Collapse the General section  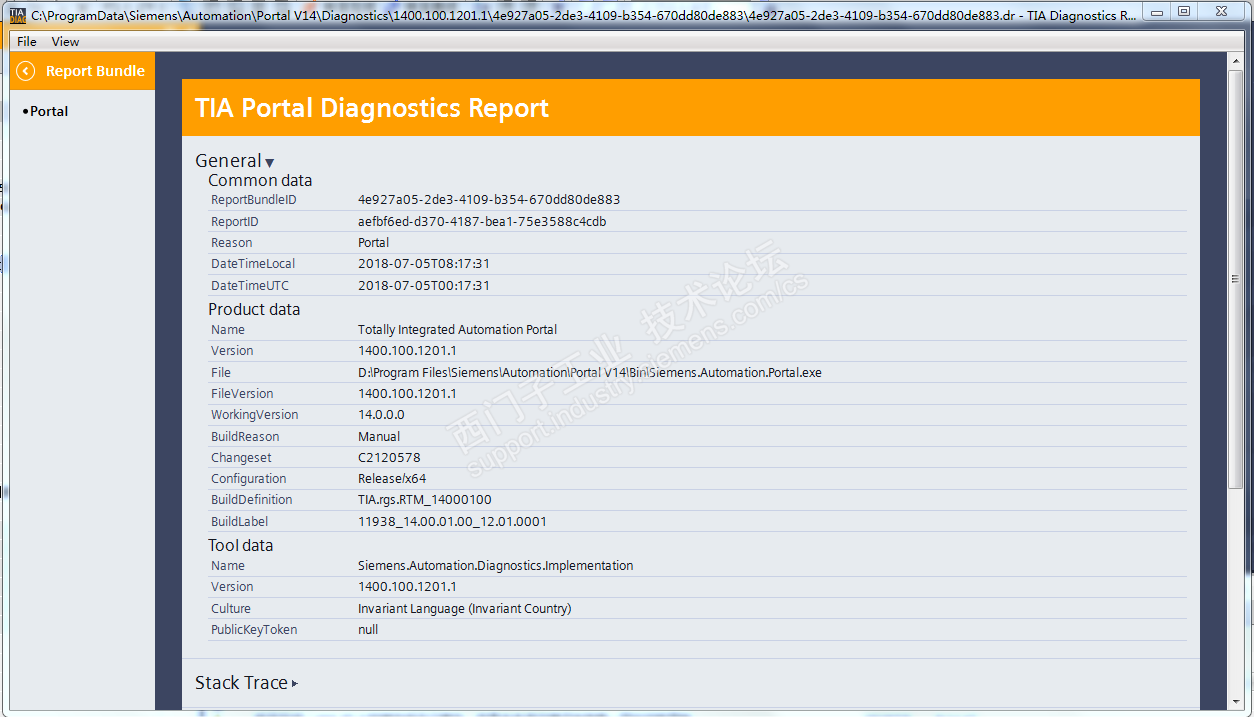coord(234,161)
